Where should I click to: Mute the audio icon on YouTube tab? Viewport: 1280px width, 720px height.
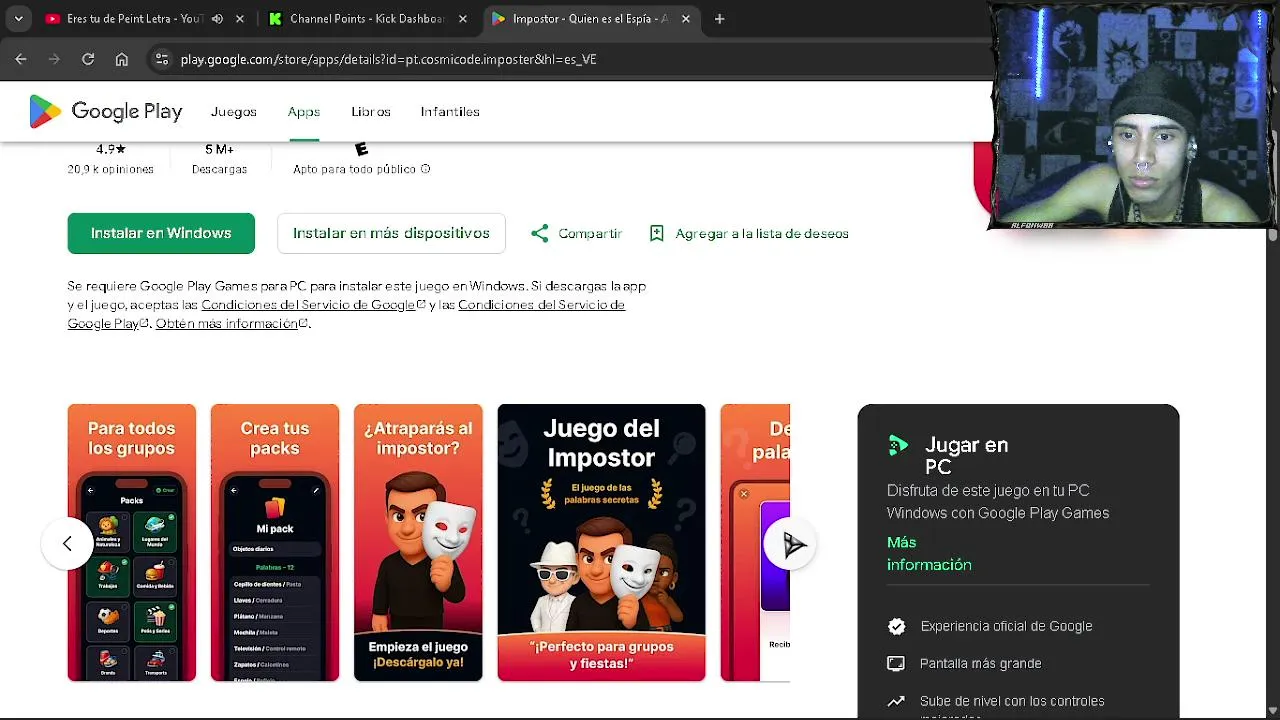click(x=217, y=19)
